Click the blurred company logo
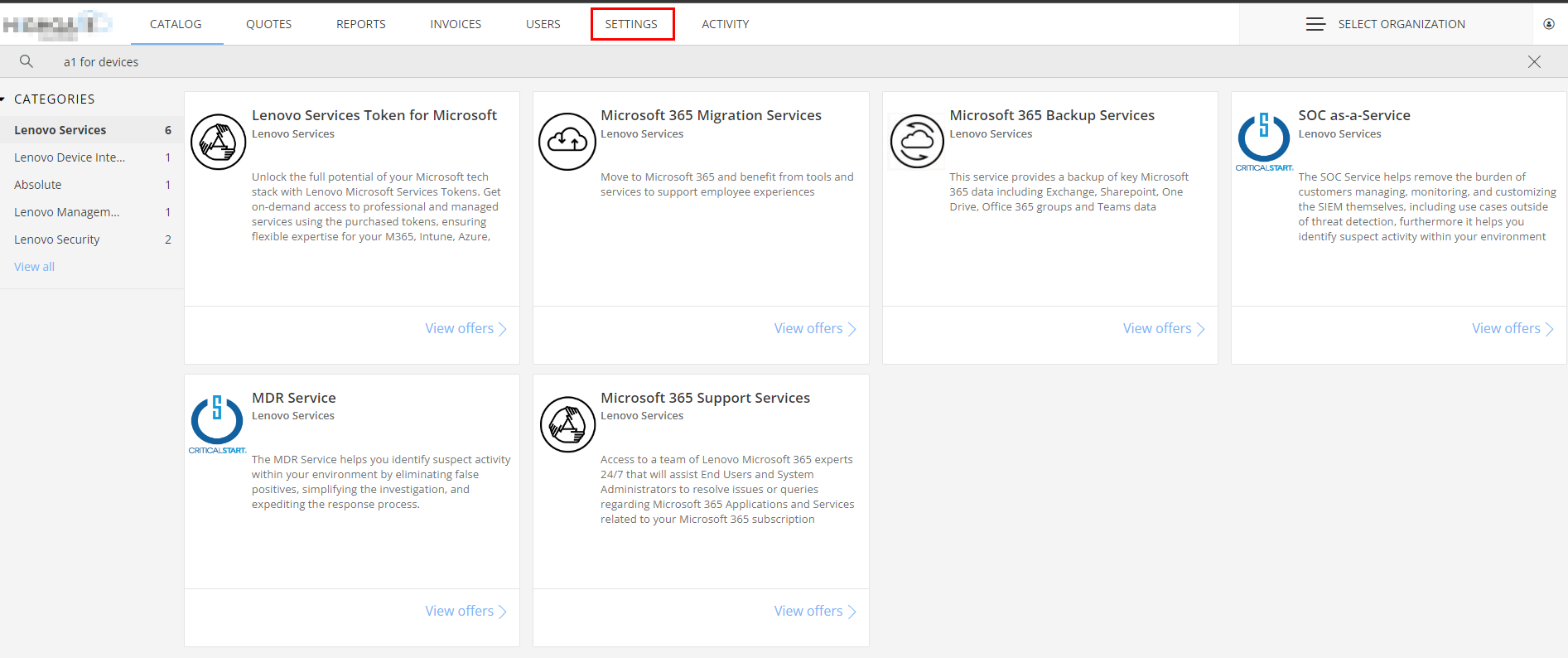The height and width of the screenshot is (658, 1568). click(x=56, y=24)
